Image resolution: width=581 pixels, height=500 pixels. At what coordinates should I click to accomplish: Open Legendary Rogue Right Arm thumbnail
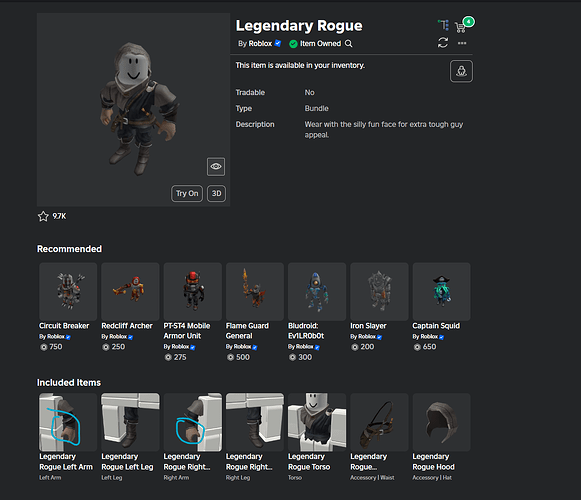point(193,422)
